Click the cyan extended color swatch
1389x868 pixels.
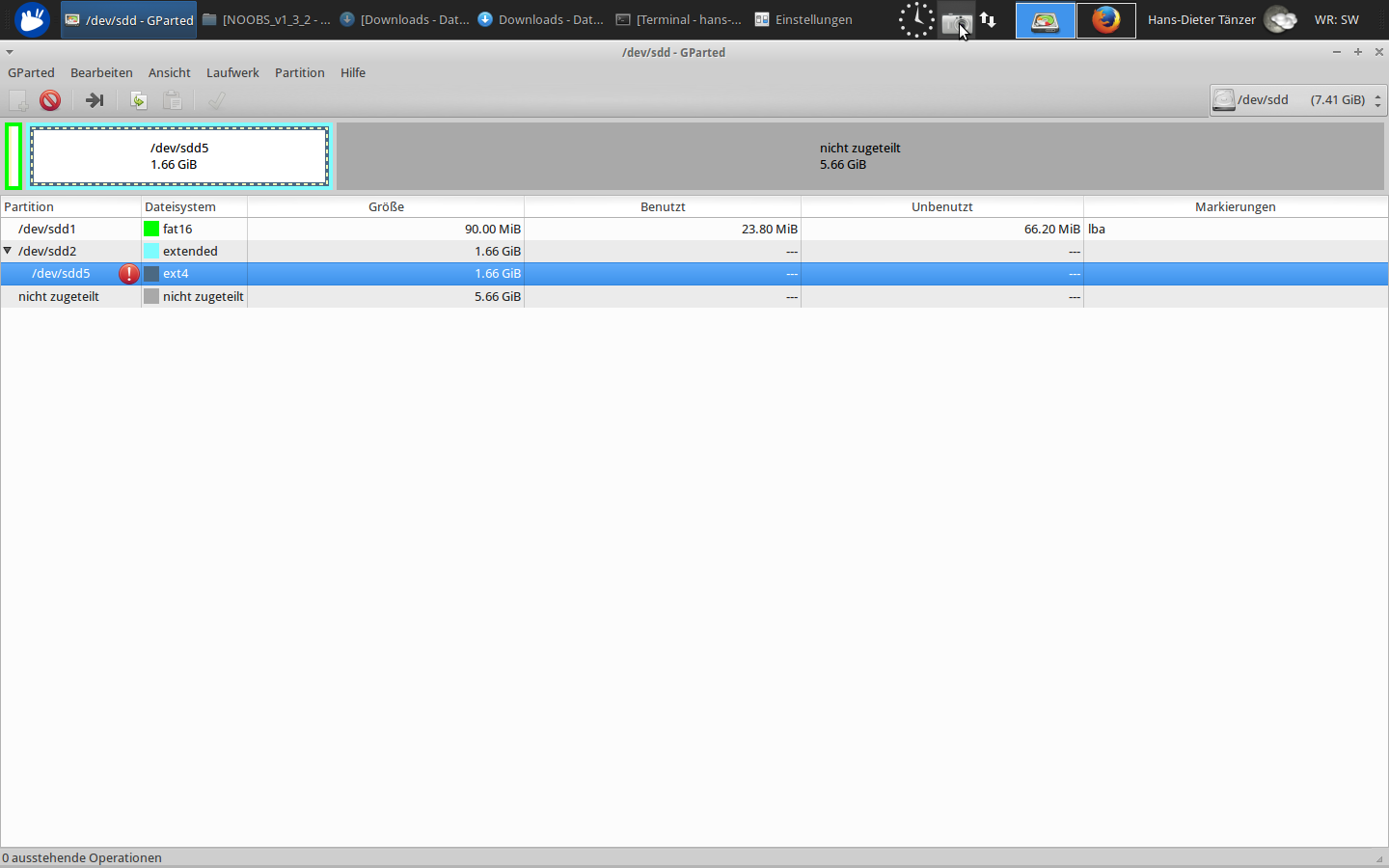coord(151,252)
